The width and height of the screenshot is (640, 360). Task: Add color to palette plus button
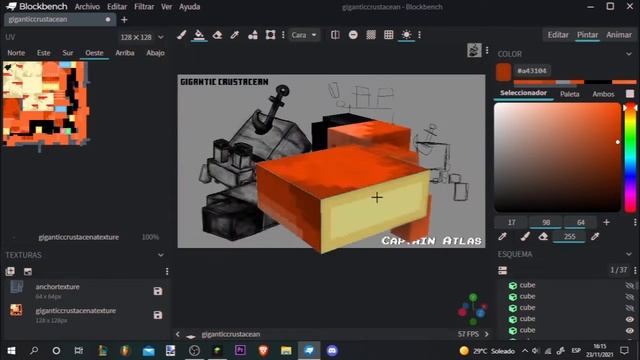(x=606, y=222)
